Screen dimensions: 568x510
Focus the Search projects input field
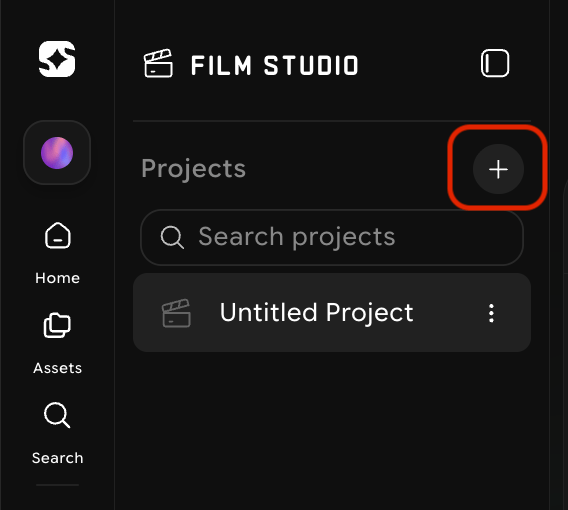(x=332, y=237)
